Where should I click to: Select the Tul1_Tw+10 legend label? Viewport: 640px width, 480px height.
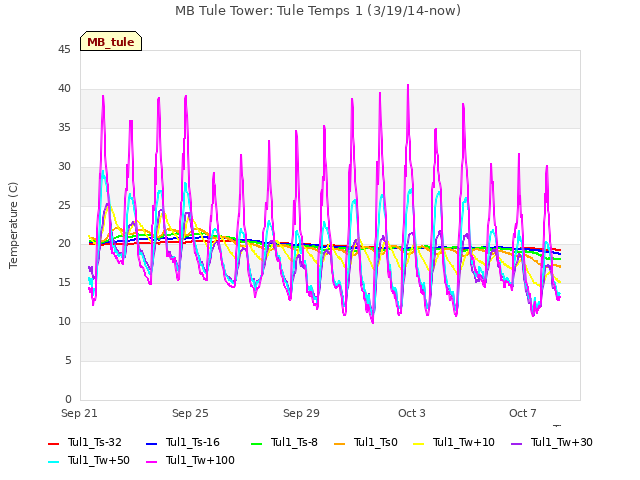point(464,442)
